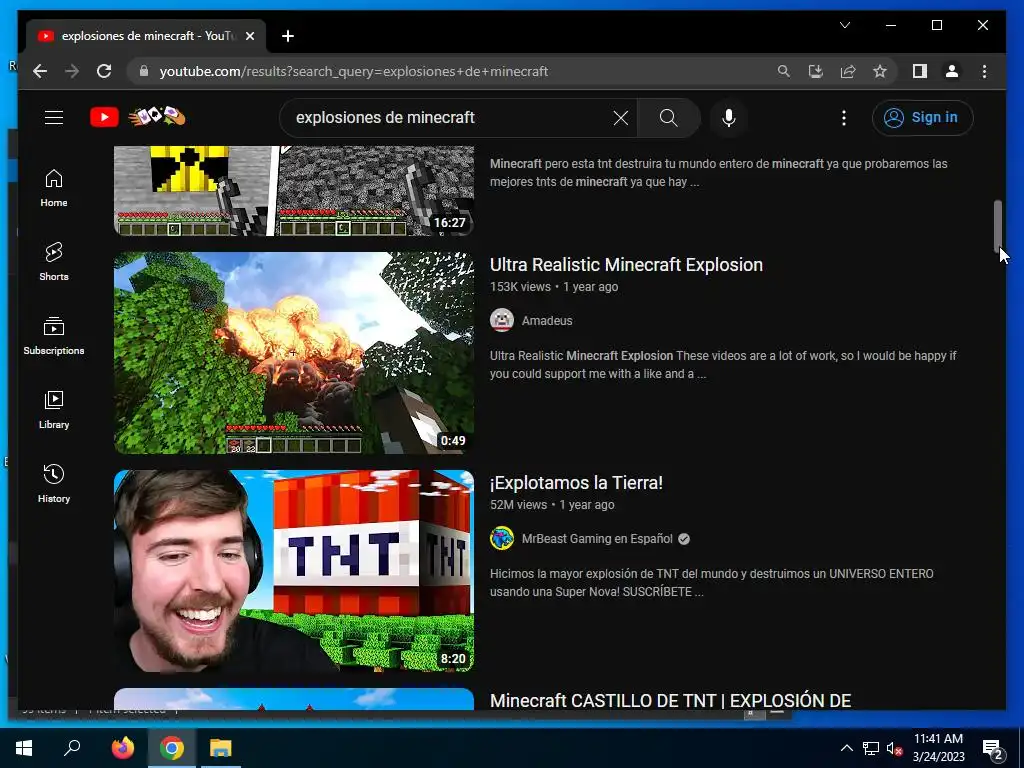
Task: Open YouTube settings three-dot menu
Action: pos(844,118)
